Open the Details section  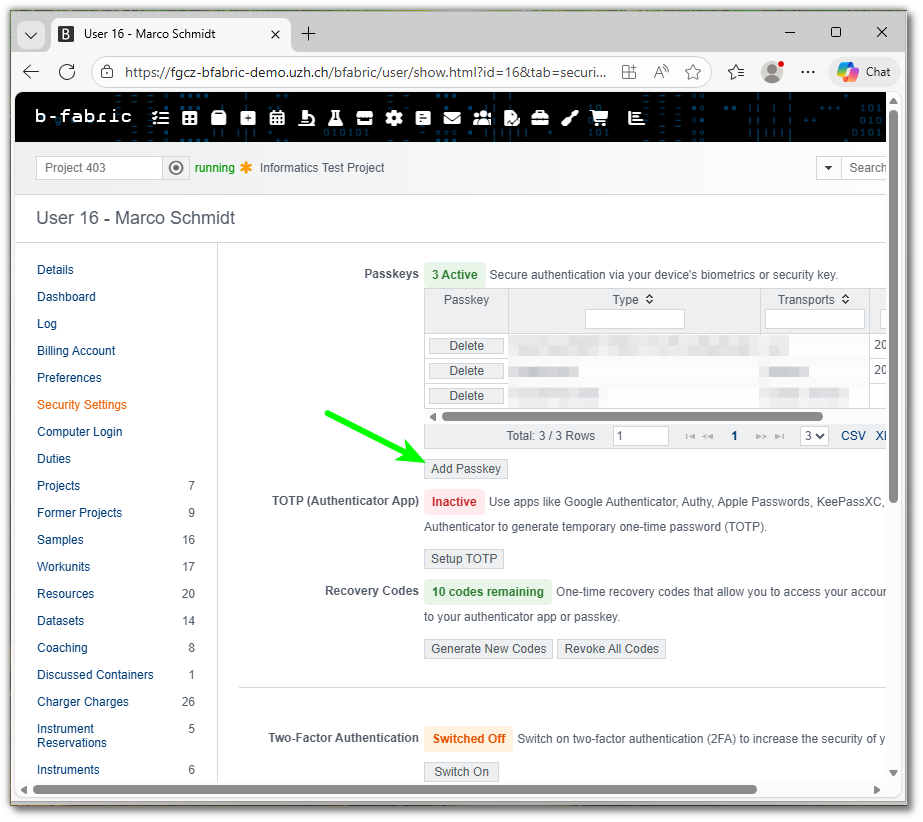click(x=55, y=270)
